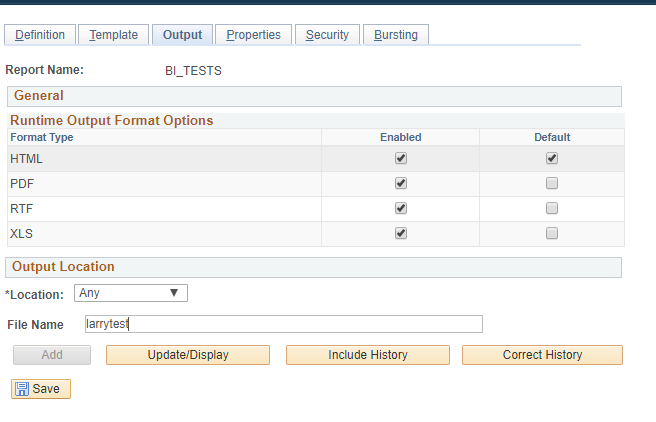Uncheck RTF Enabled checkbox

pos(401,208)
